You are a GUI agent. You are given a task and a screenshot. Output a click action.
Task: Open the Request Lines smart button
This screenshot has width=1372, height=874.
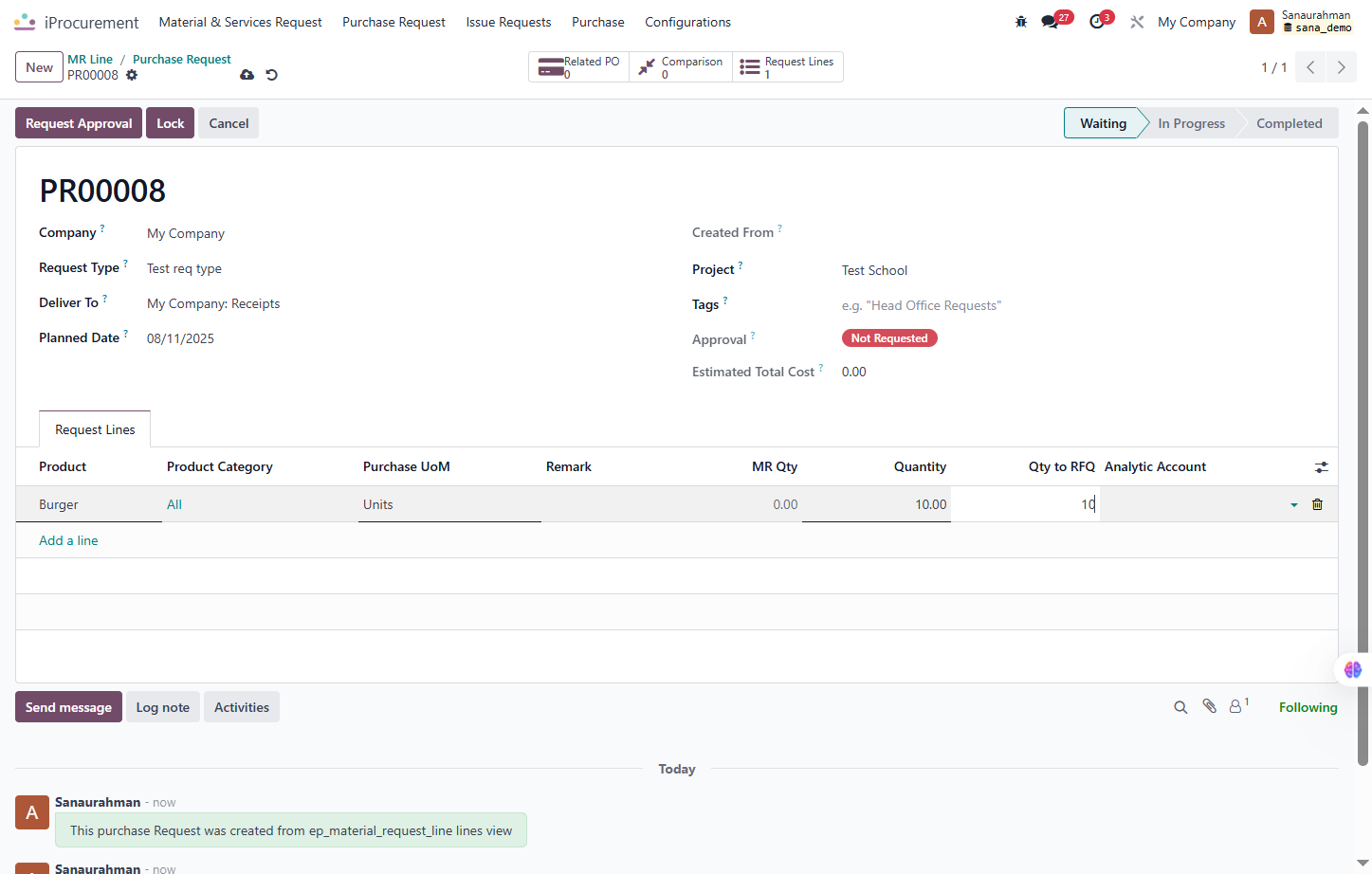pyautogui.click(x=787, y=67)
